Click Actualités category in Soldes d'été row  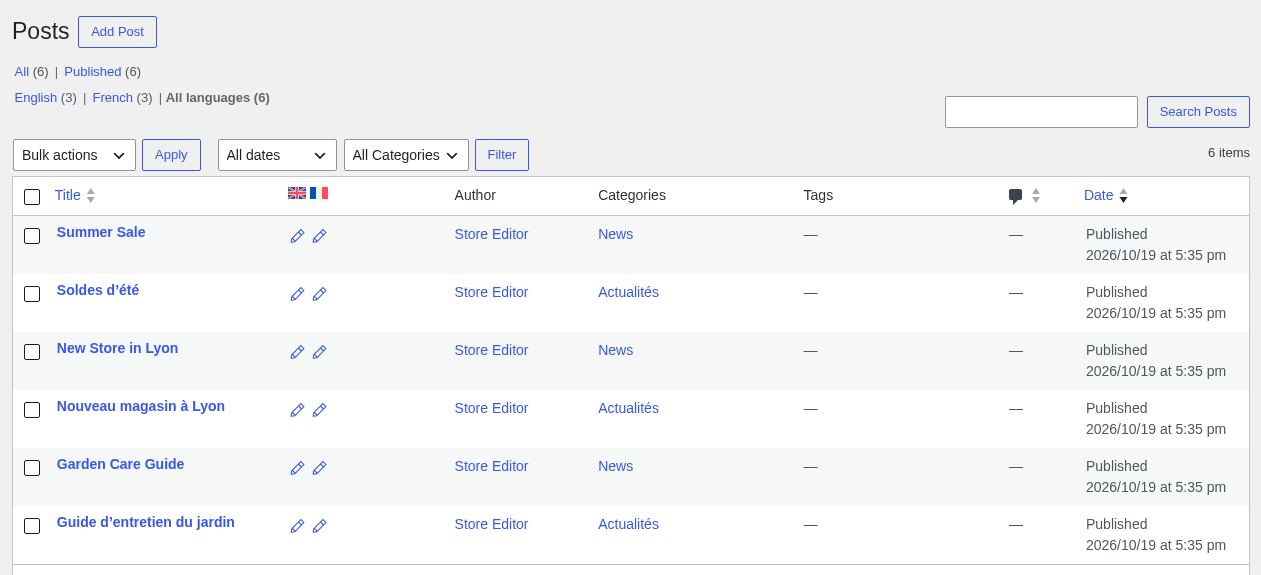click(x=628, y=292)
